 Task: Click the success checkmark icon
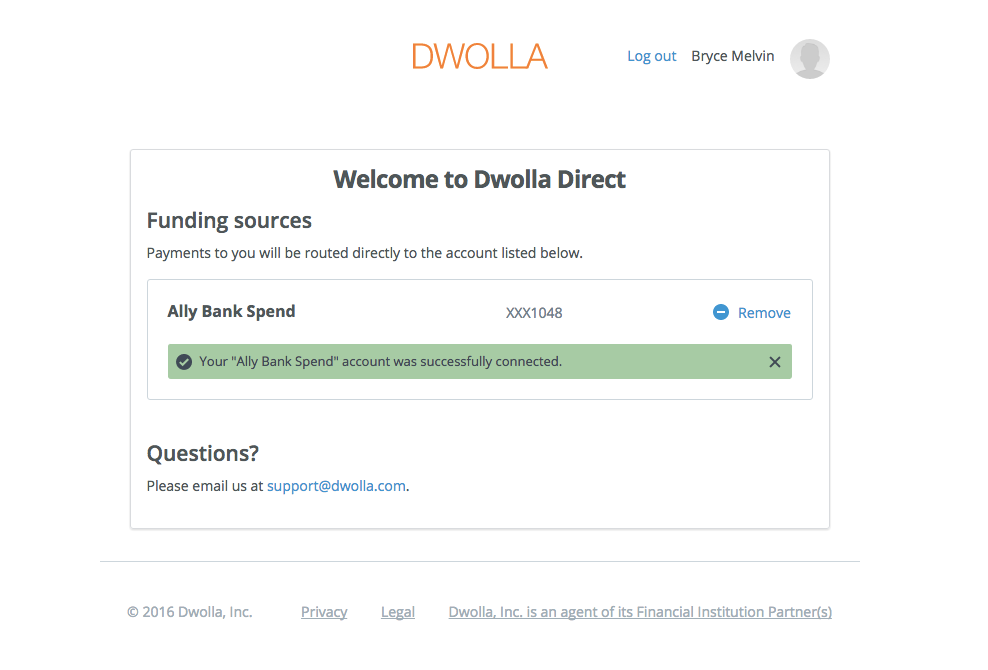[x=184, y=362]
